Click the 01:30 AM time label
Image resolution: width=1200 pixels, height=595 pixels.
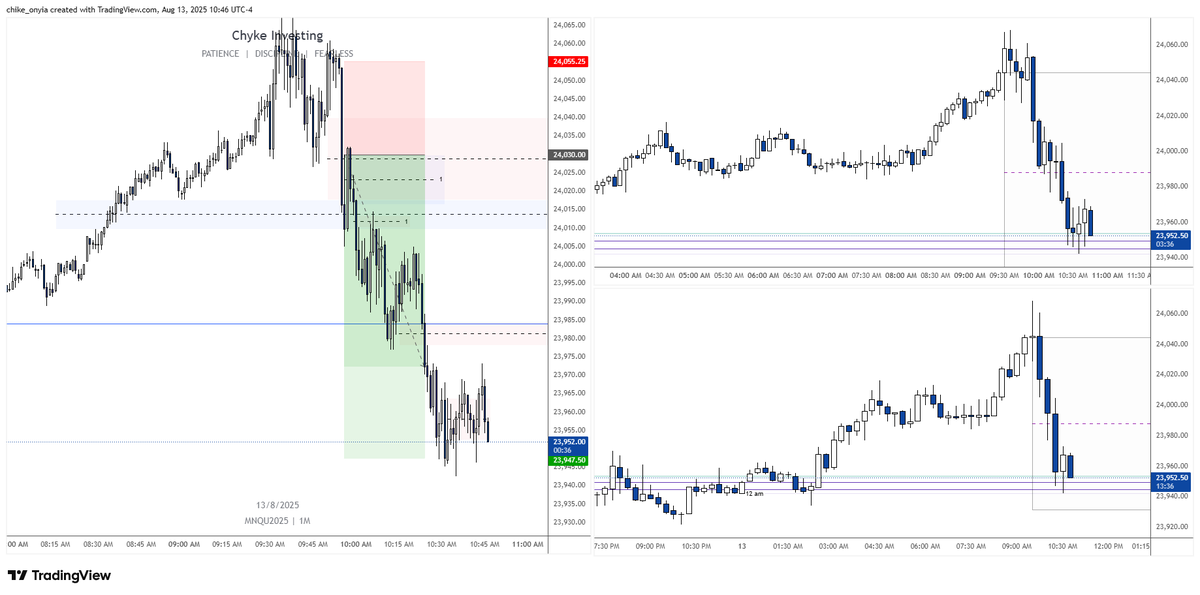tap(788, 547)
